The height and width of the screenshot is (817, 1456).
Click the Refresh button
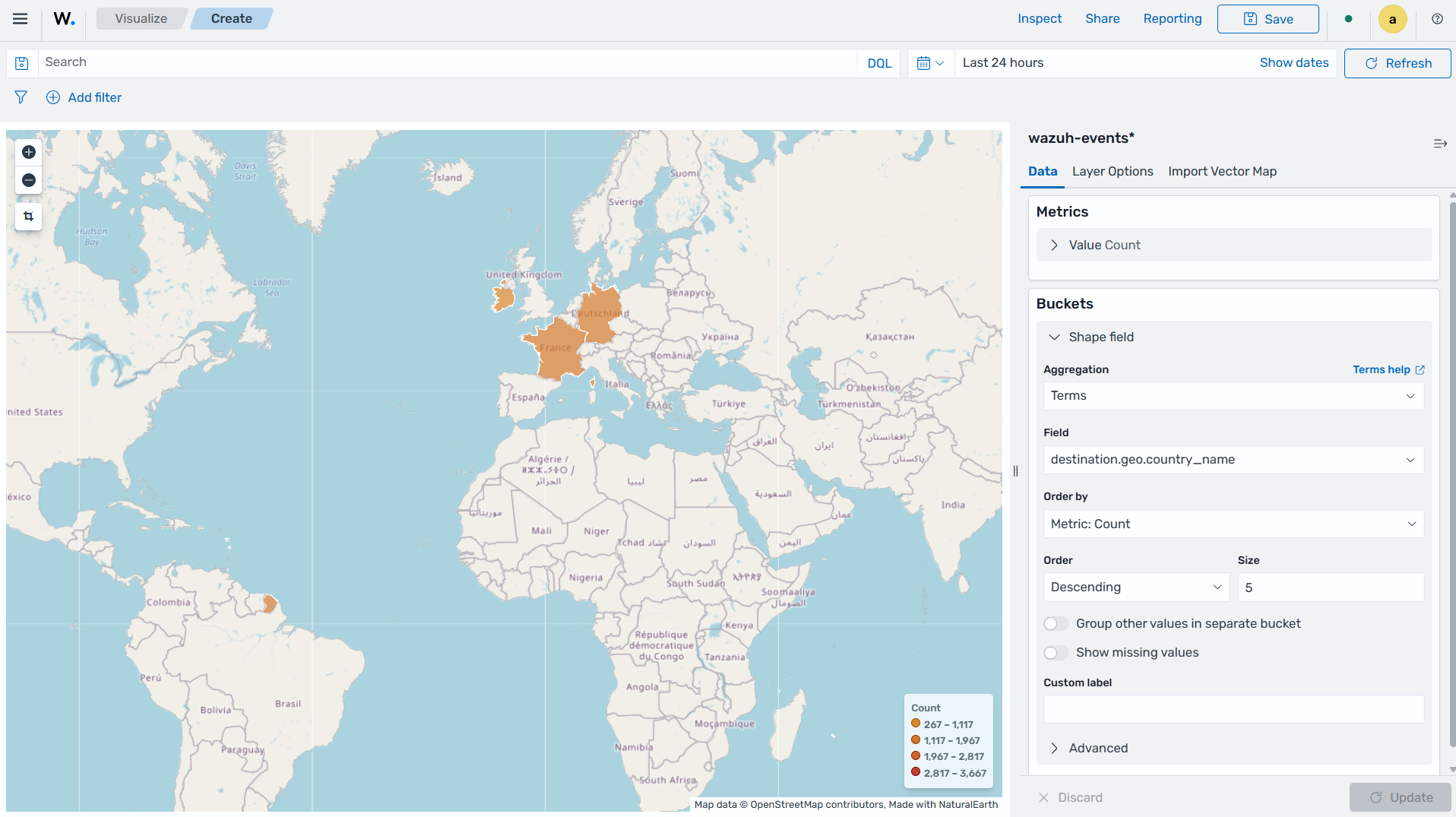point(1397,63)
